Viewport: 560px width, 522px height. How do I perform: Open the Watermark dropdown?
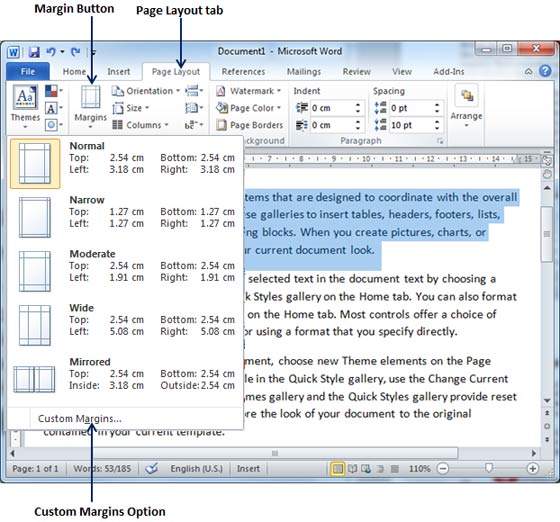pyautogui.click(x=249, y=91)
